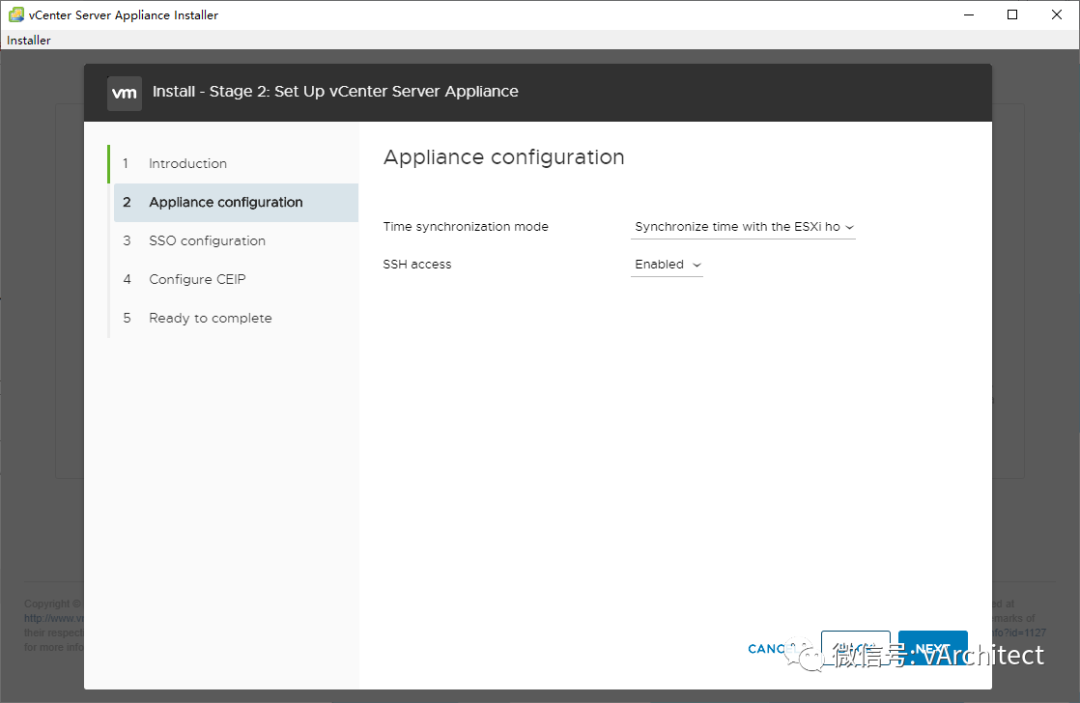Expand the SSH access Enabled dropdown
1080x703 pixels.
click(x=666, y=265)
